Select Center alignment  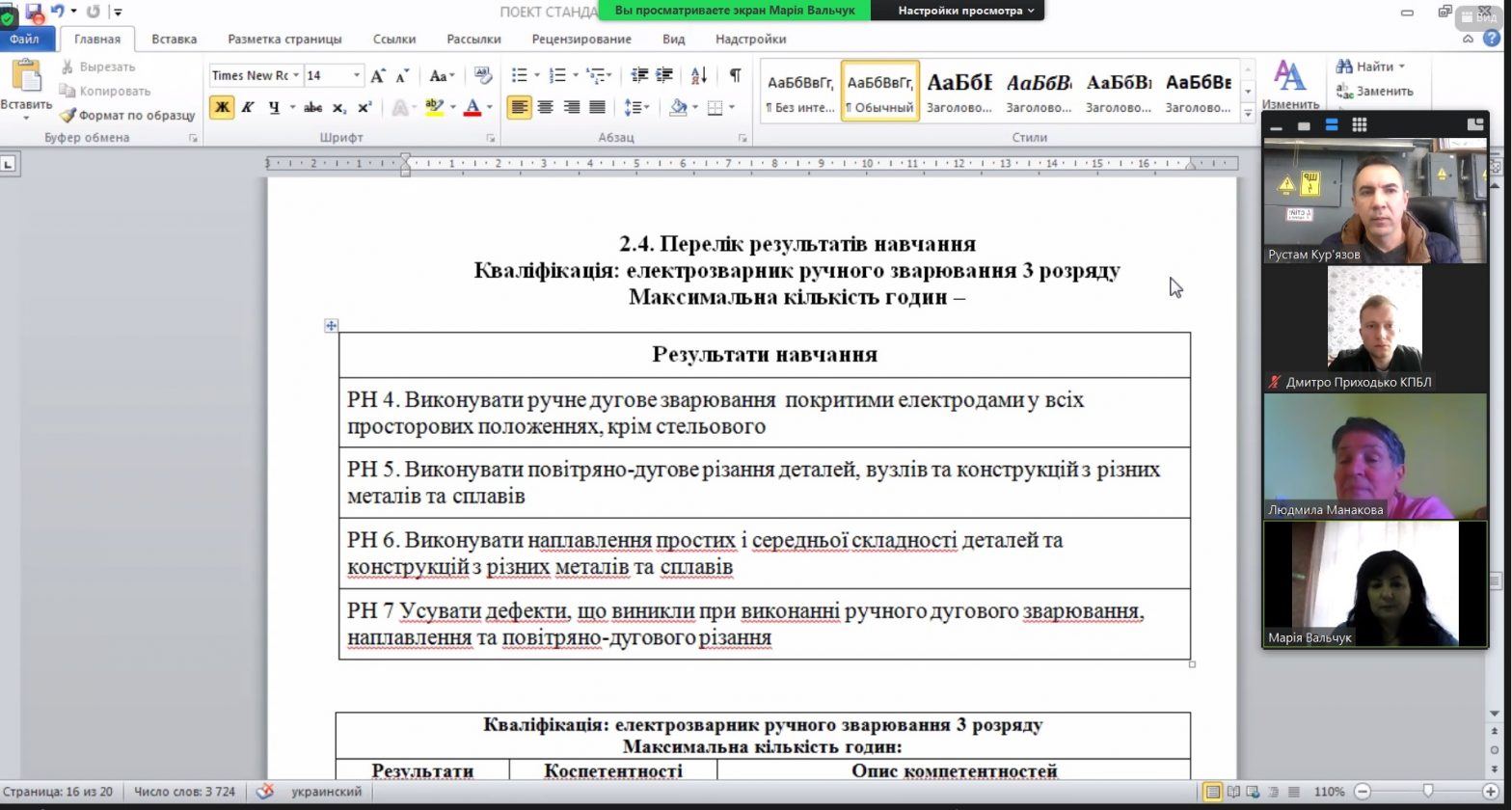pos(545,107)
